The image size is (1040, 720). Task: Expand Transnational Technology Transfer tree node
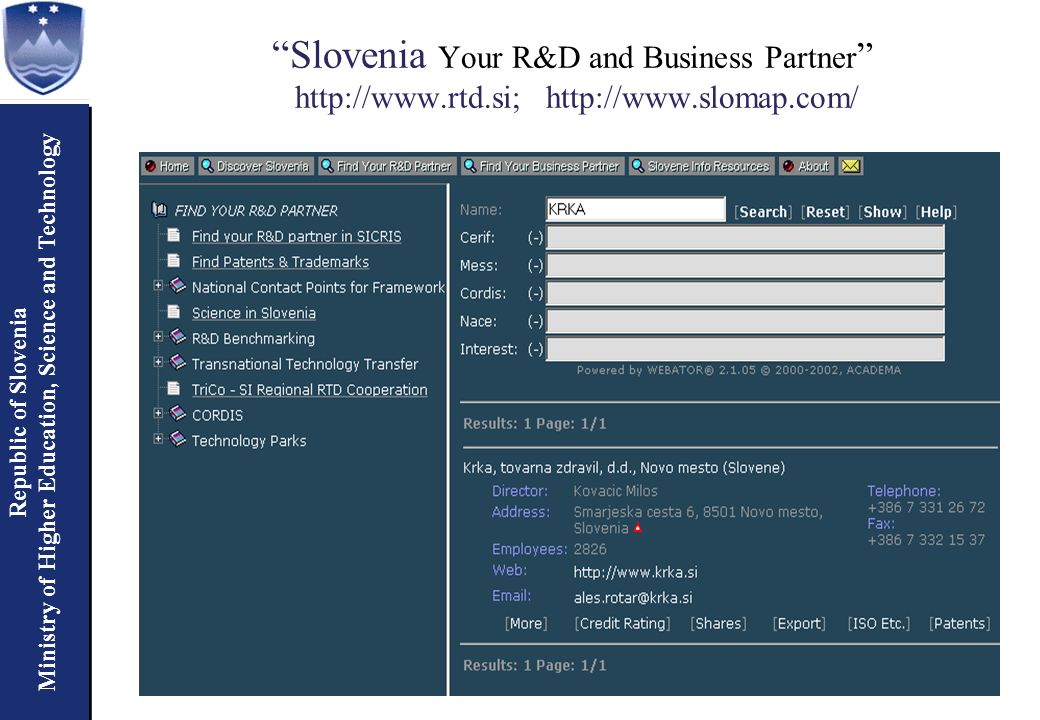158,362
